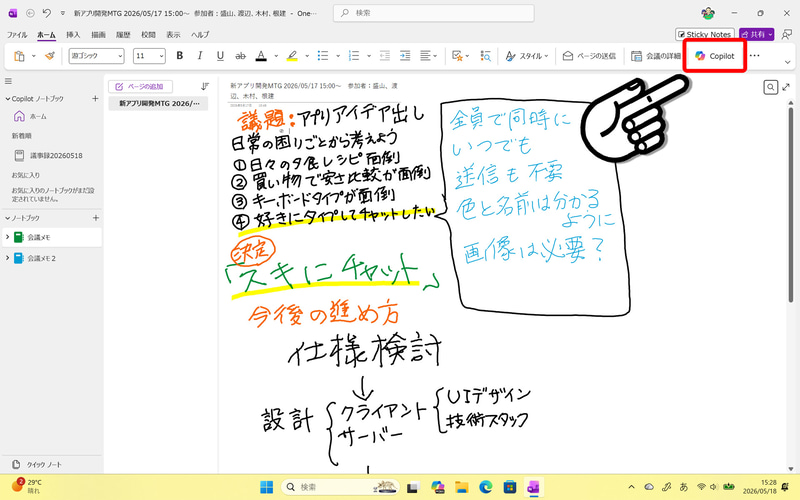Open the font size 11 box
Image resolution: width=800 pixels, height=500 pixels.
click(x=149, y=56)
